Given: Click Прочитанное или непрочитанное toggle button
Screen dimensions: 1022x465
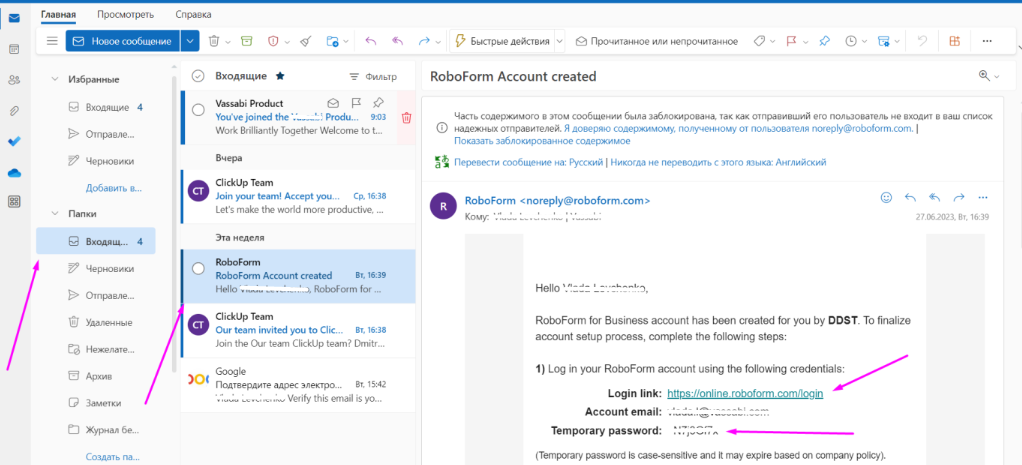Looking at the screenshot, I should pos(656,41).
